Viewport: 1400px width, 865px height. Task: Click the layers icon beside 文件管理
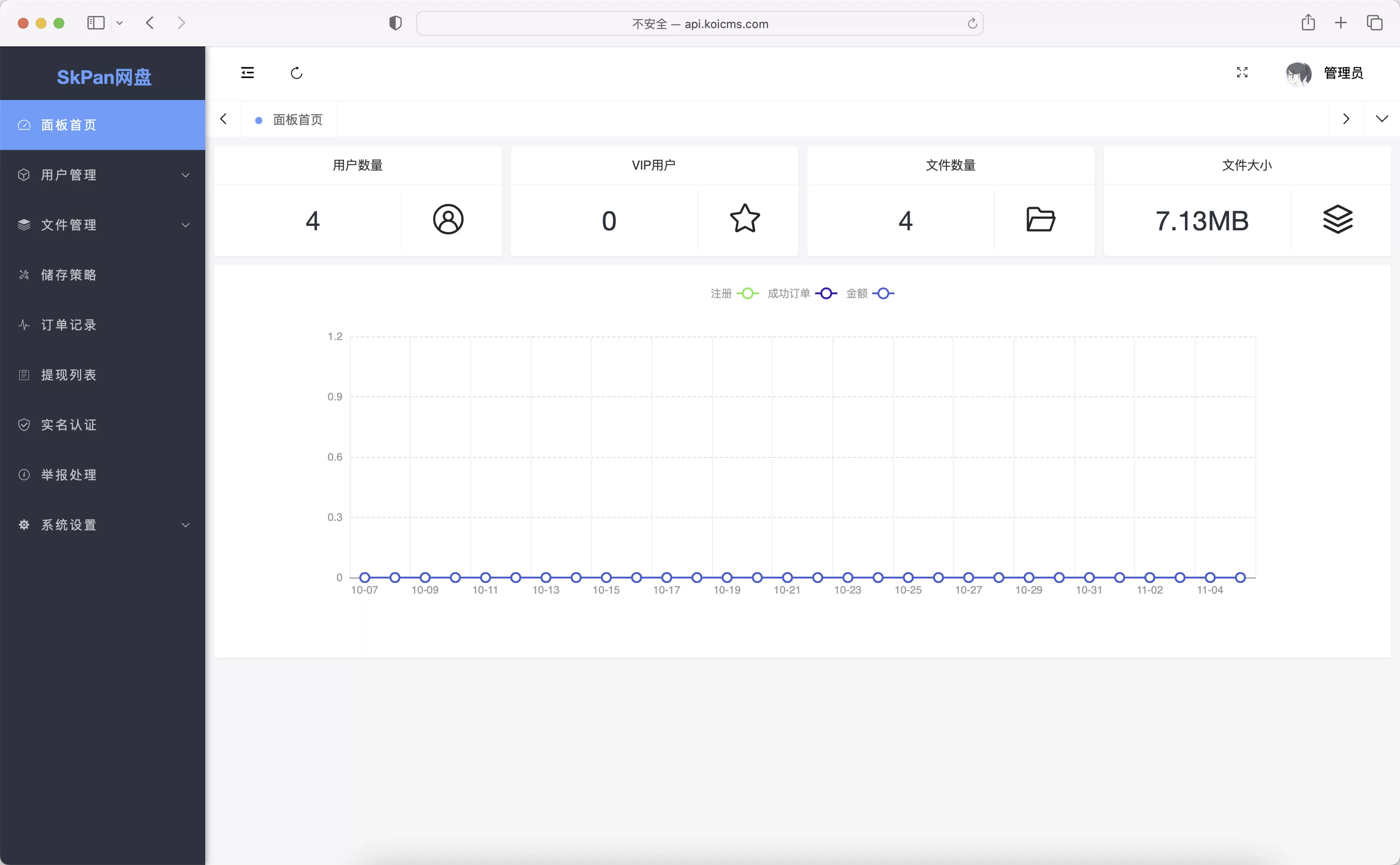pyautogui.click(x=24, y=225)
